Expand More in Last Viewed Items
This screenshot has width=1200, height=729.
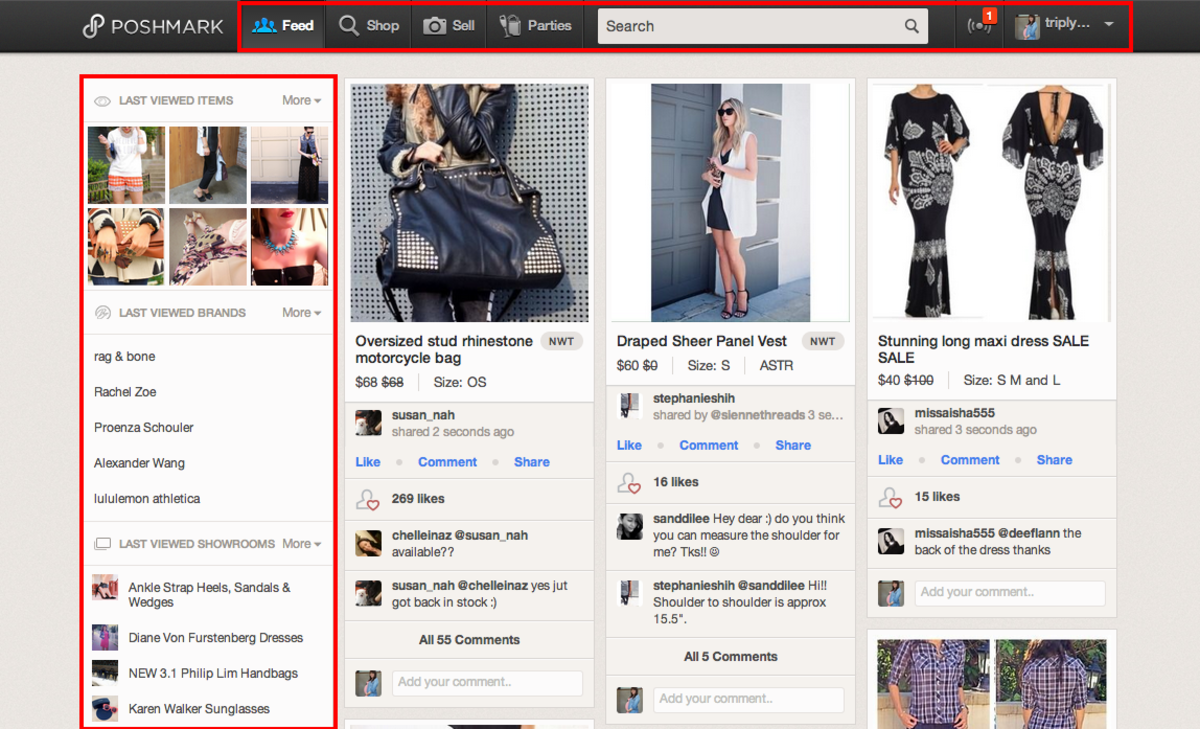click(x=301, y=100)
